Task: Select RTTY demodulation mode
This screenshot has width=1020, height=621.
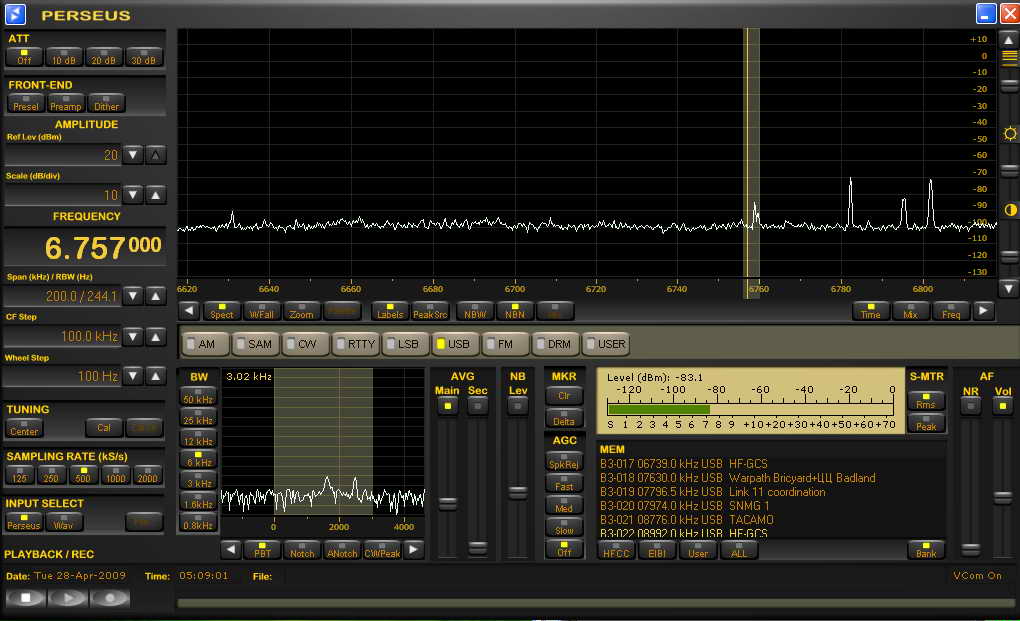Action: tap(356, 344)
